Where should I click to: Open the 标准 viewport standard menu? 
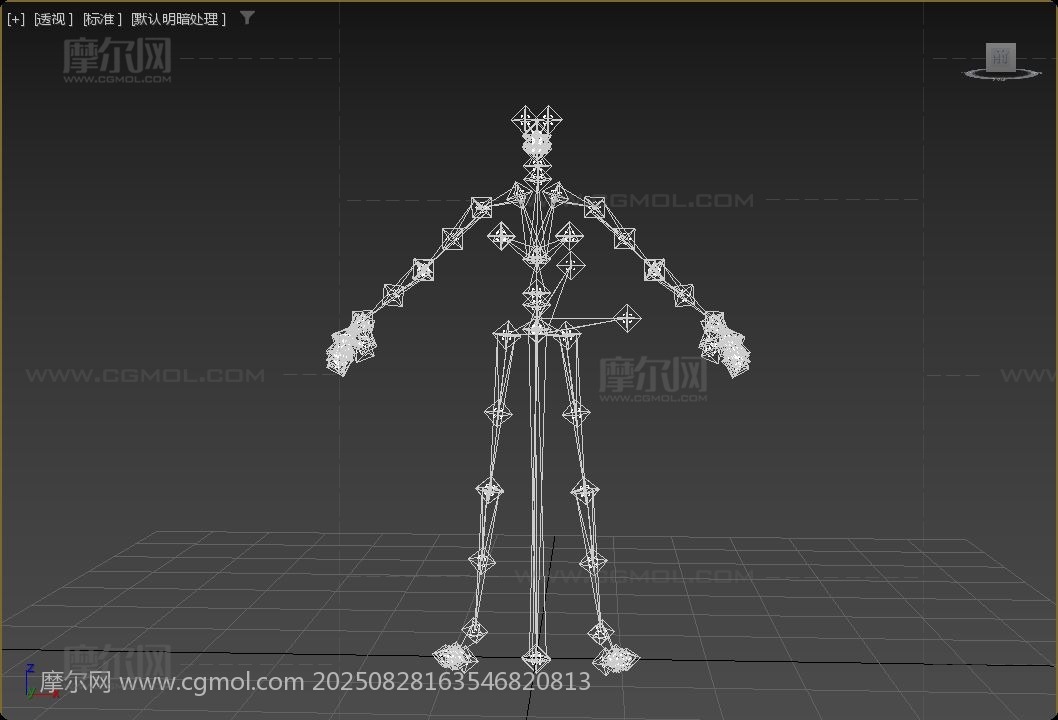(102, 20)
